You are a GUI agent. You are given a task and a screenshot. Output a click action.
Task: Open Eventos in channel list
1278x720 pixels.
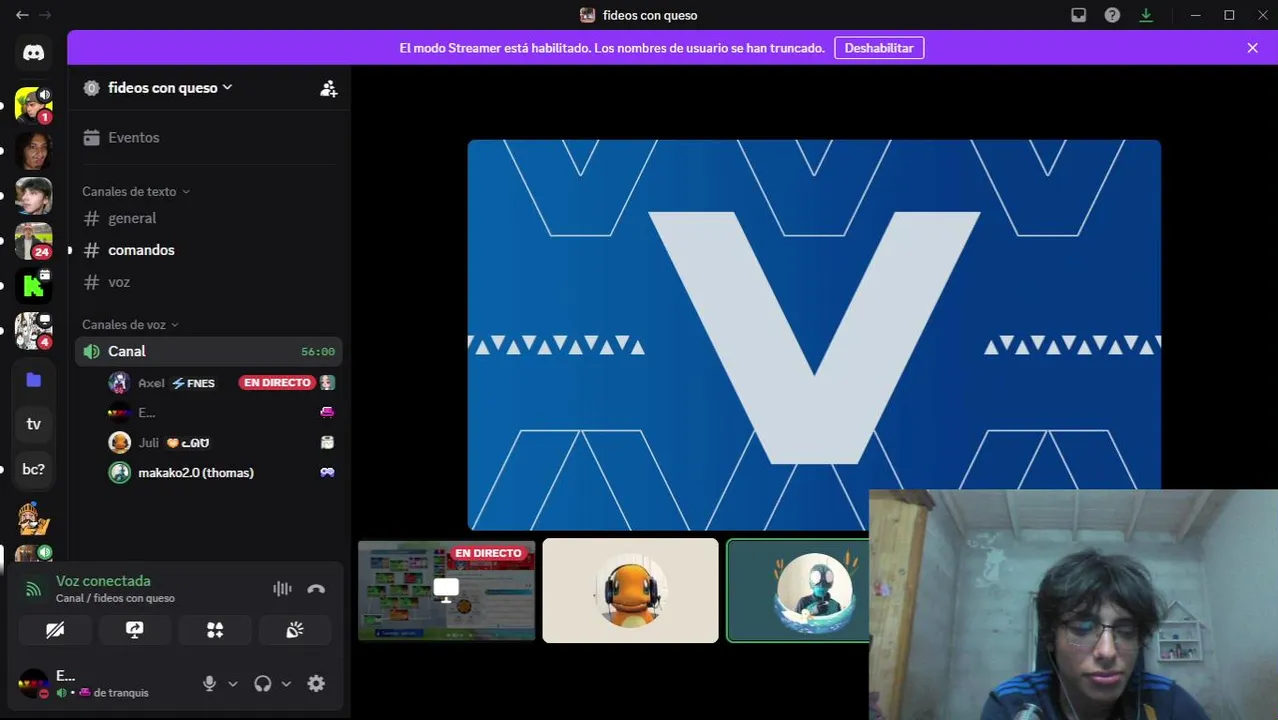click(209, 138)
